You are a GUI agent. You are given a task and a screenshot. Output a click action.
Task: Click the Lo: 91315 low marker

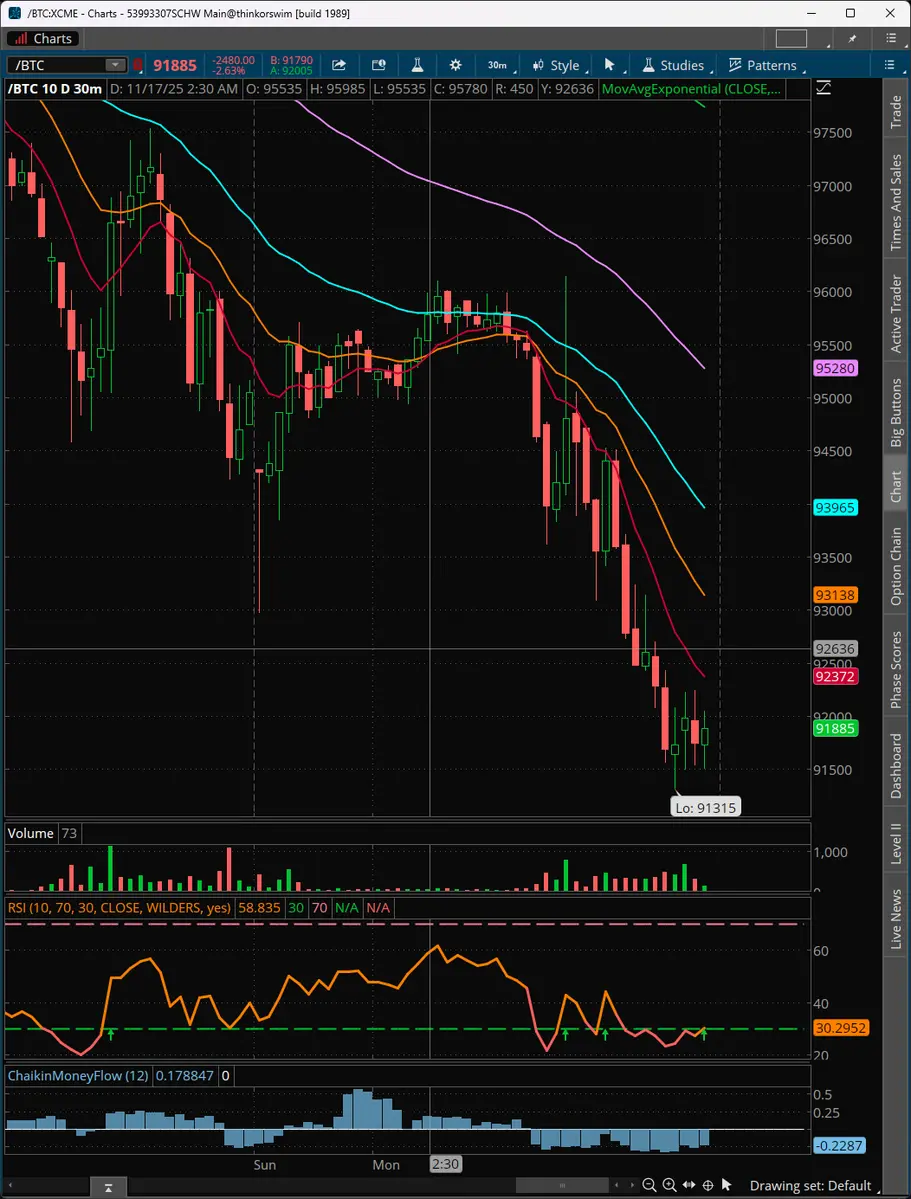[x=705, y=807]
